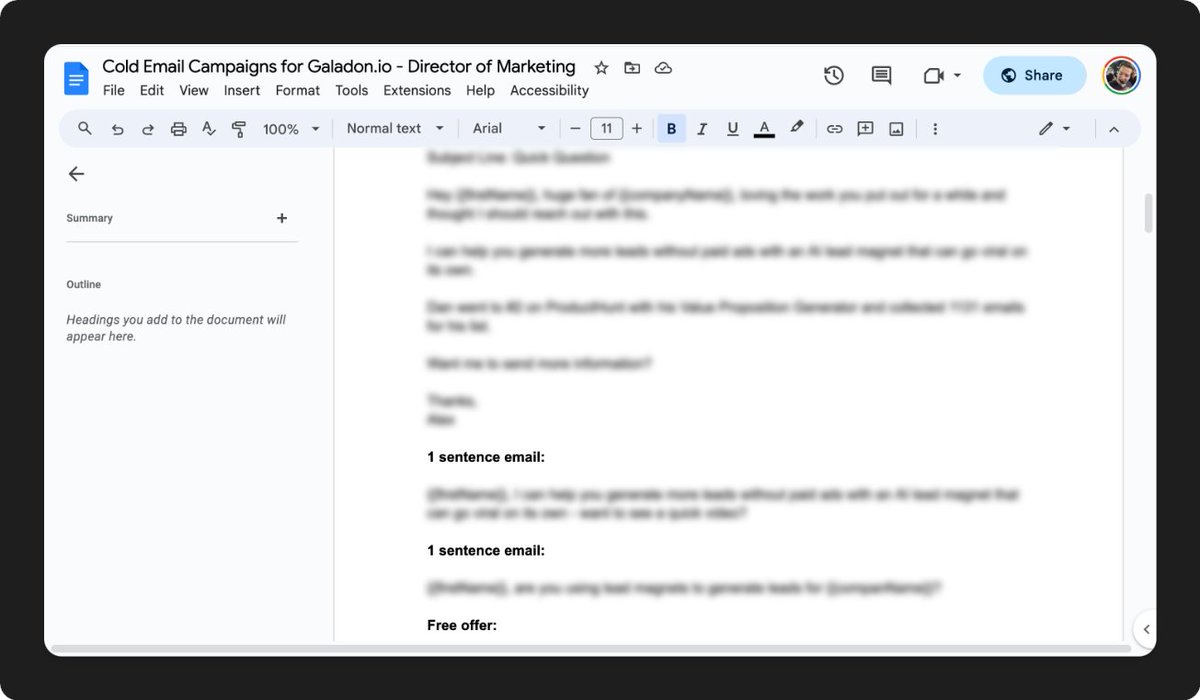Toggle italic formatting
The image size is (1200, 700).
point(702,128)
